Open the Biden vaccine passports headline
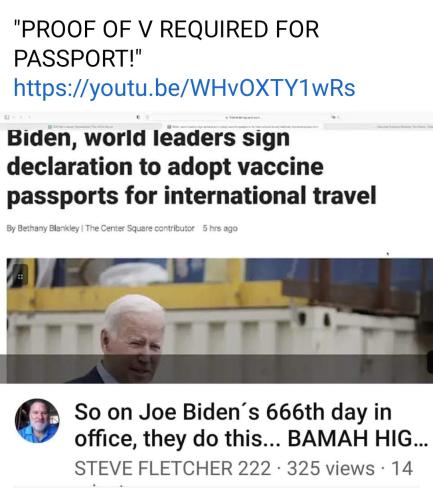Image resolution: width=433 pixels, height=500 pixels. [x=192, y=167]
